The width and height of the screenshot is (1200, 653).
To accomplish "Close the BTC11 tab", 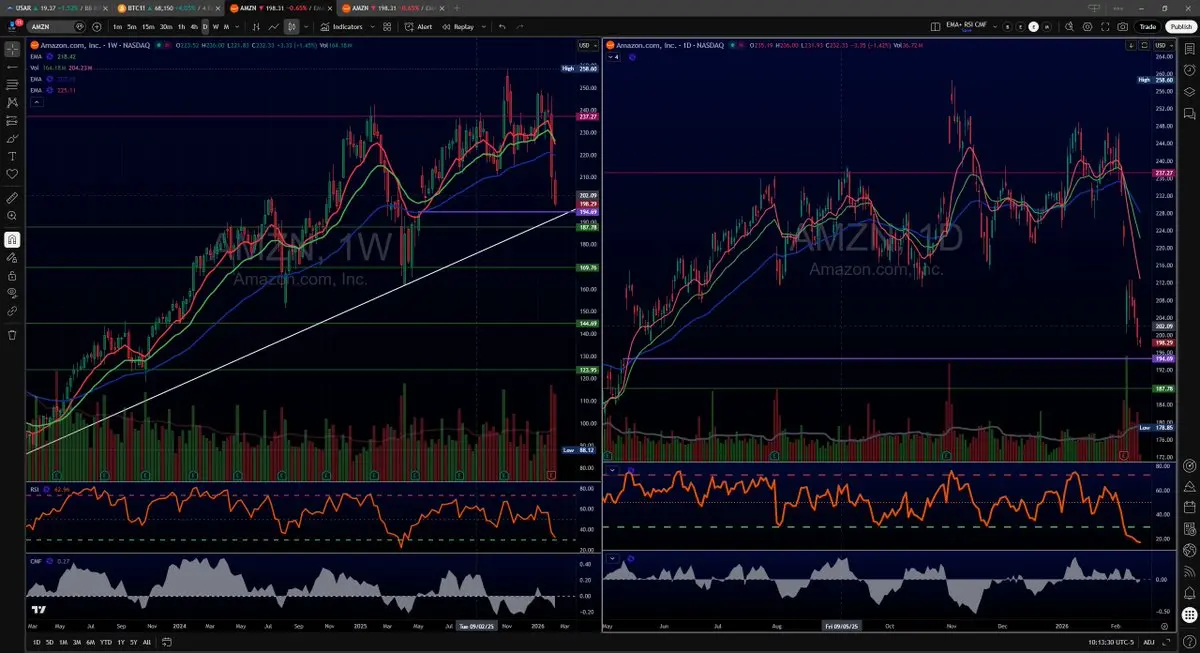I will [219, 8].
